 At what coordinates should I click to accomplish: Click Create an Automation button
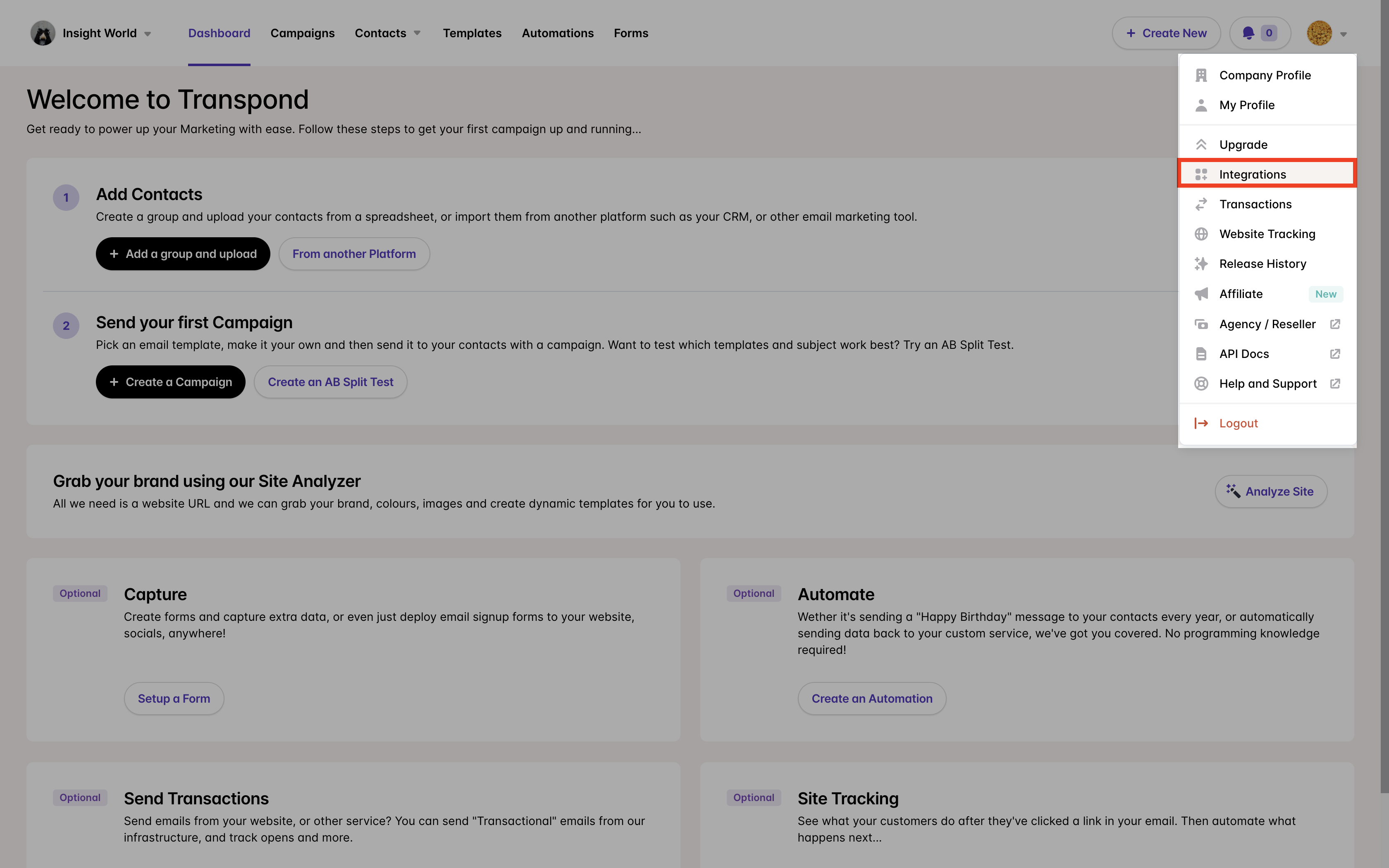pyautogui.click(x=872, y=699)
